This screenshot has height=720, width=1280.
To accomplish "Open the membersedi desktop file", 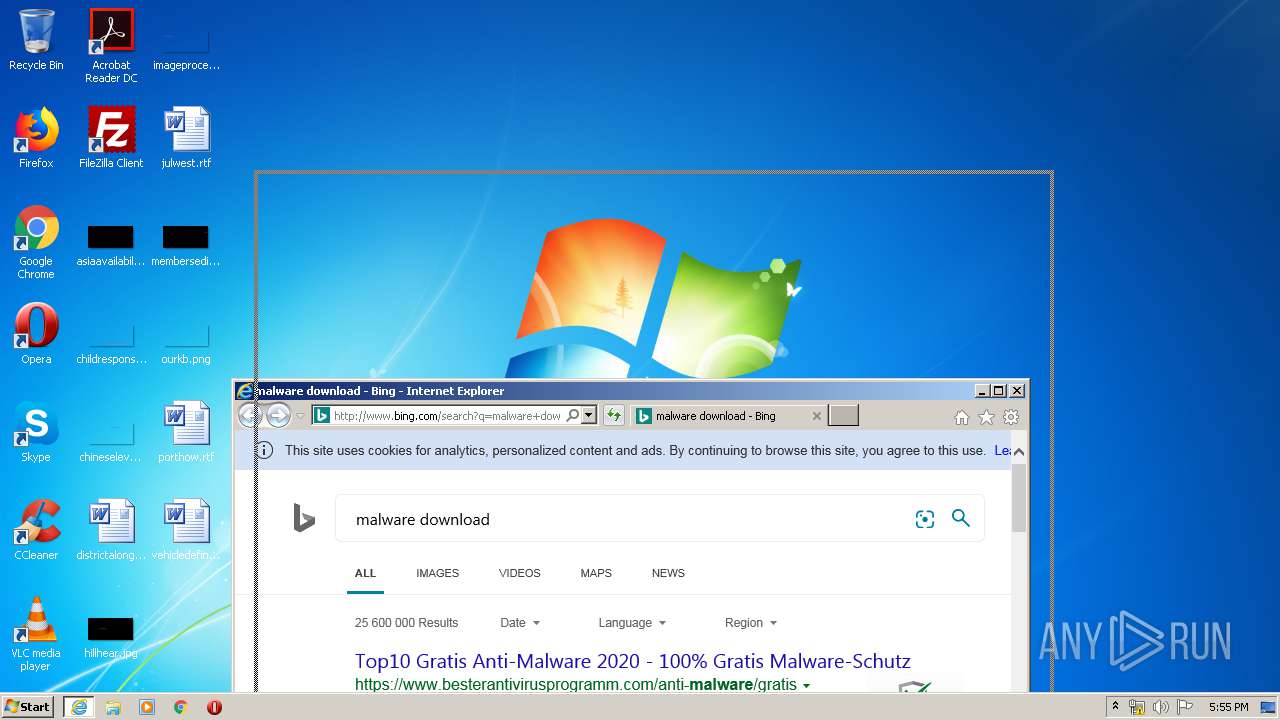I will point(186,246).
